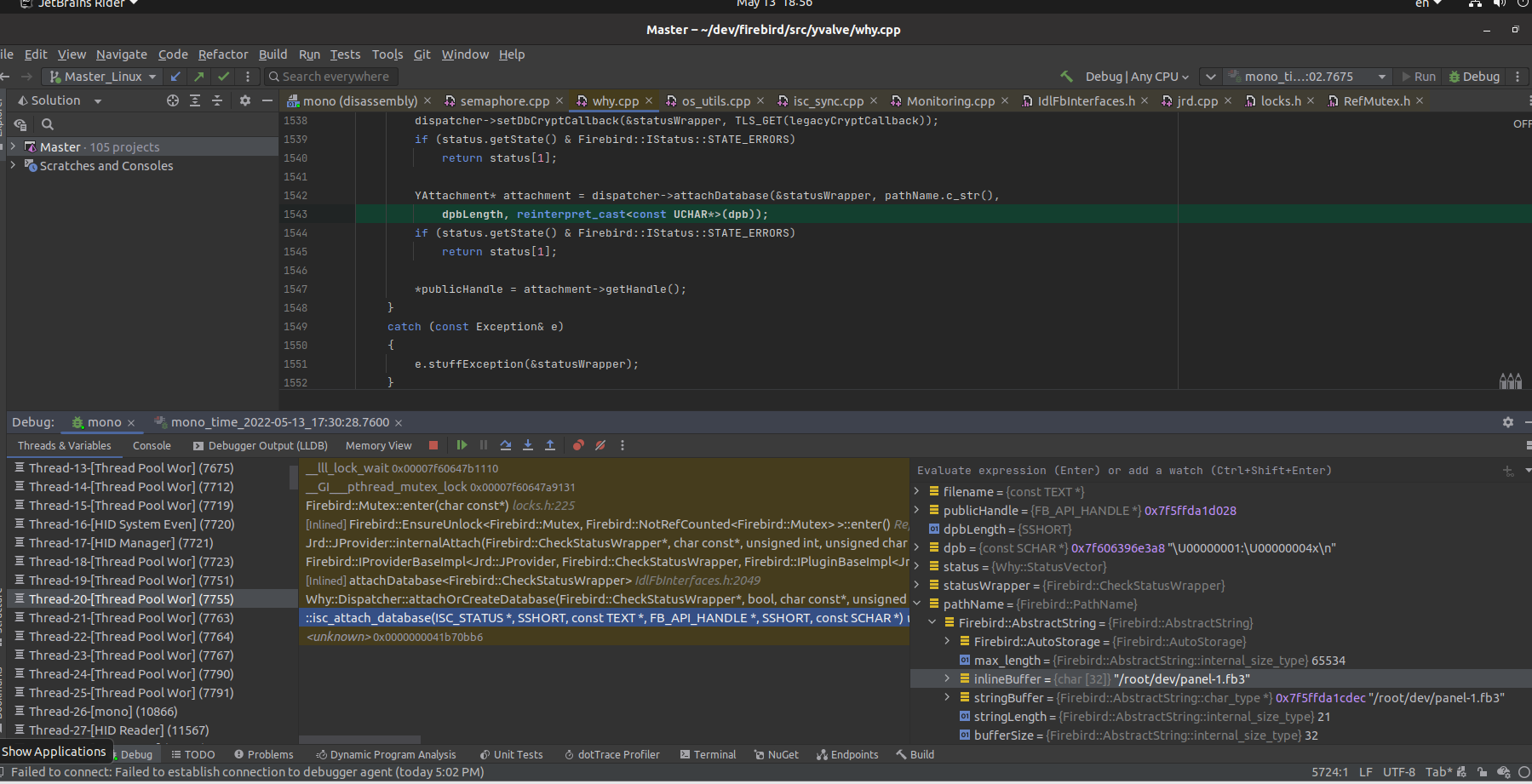Resume program execution in the debugger
The width and height of the screenshot is (1532, 784).
[x=462, y=445]
